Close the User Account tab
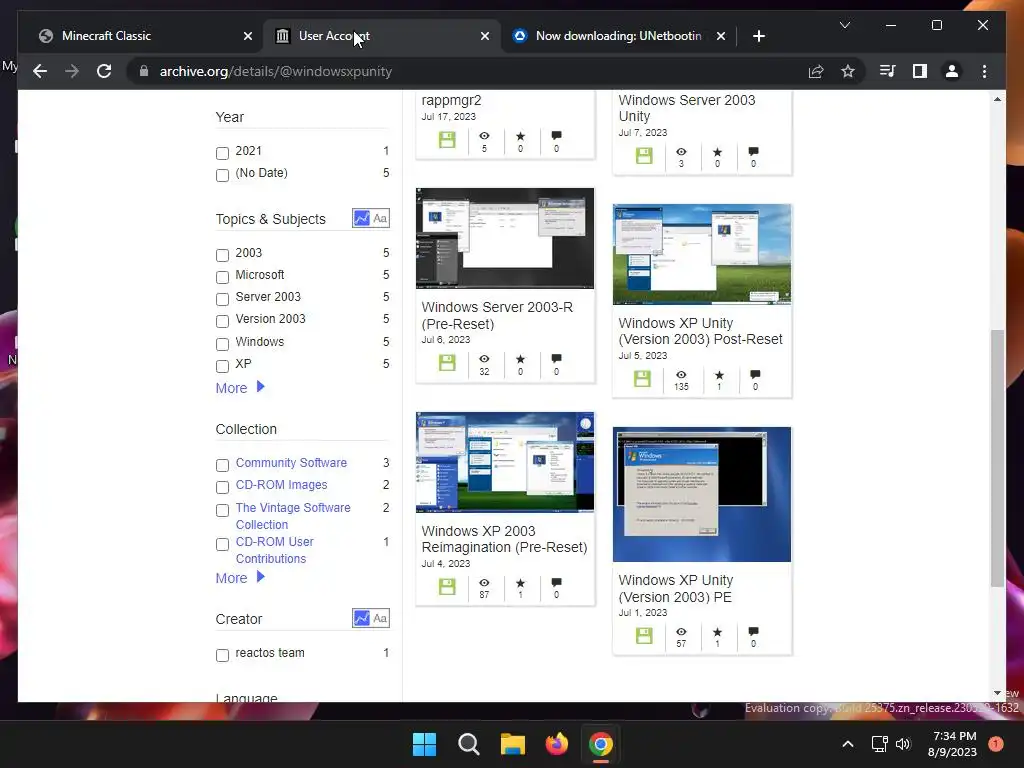Image resolution: width=1024 pixels, height=768 pixels. (x=485, y=36)
